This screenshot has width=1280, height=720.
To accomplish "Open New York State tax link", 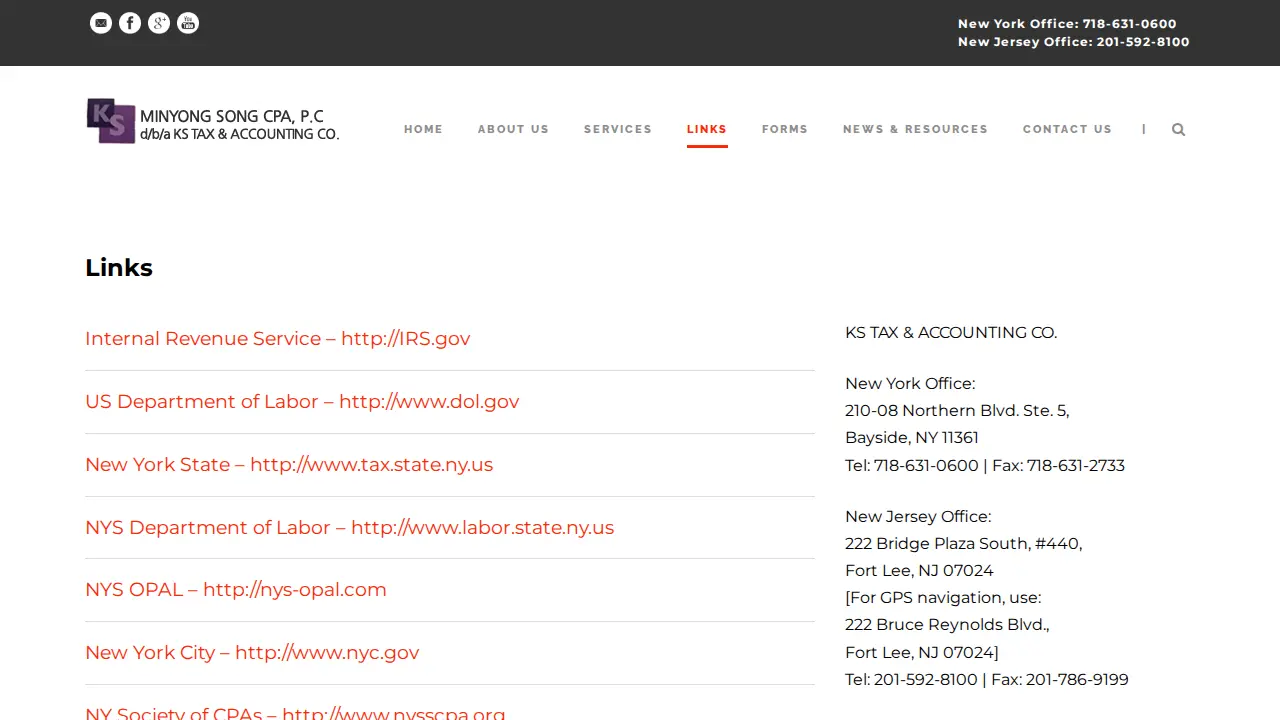I will 289,464.
